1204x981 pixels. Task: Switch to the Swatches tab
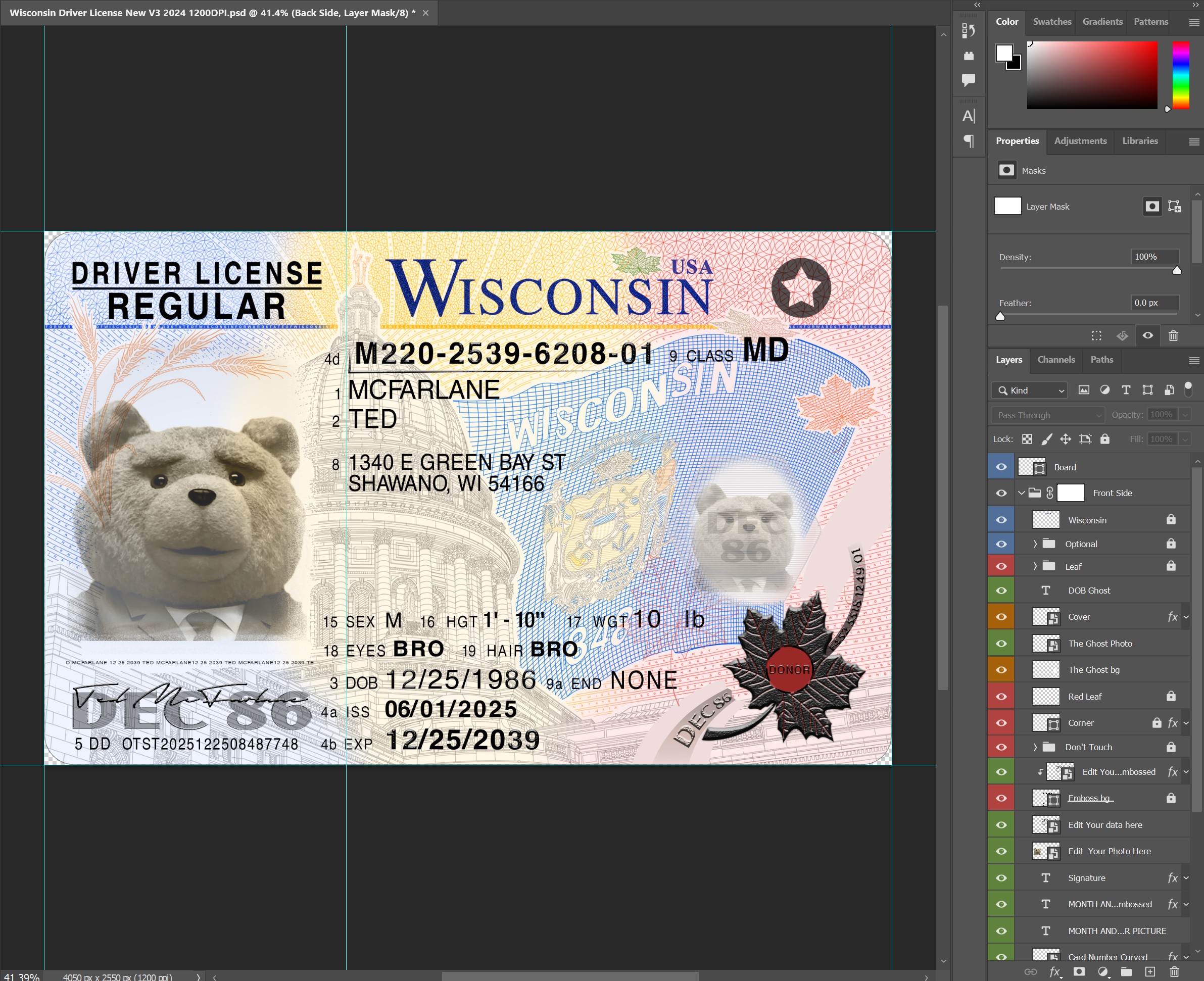(x=1052, y=22)
